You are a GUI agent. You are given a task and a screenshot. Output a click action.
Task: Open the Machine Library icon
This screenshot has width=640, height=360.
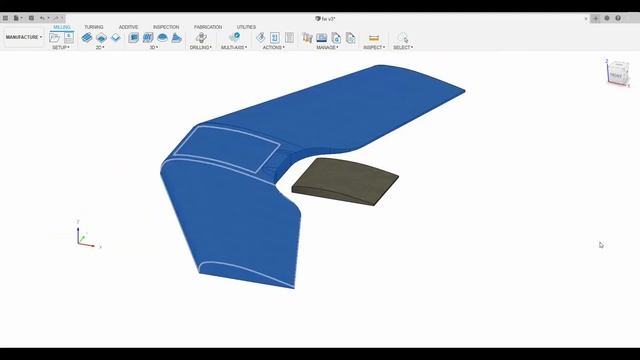click(x=322, y=38)
